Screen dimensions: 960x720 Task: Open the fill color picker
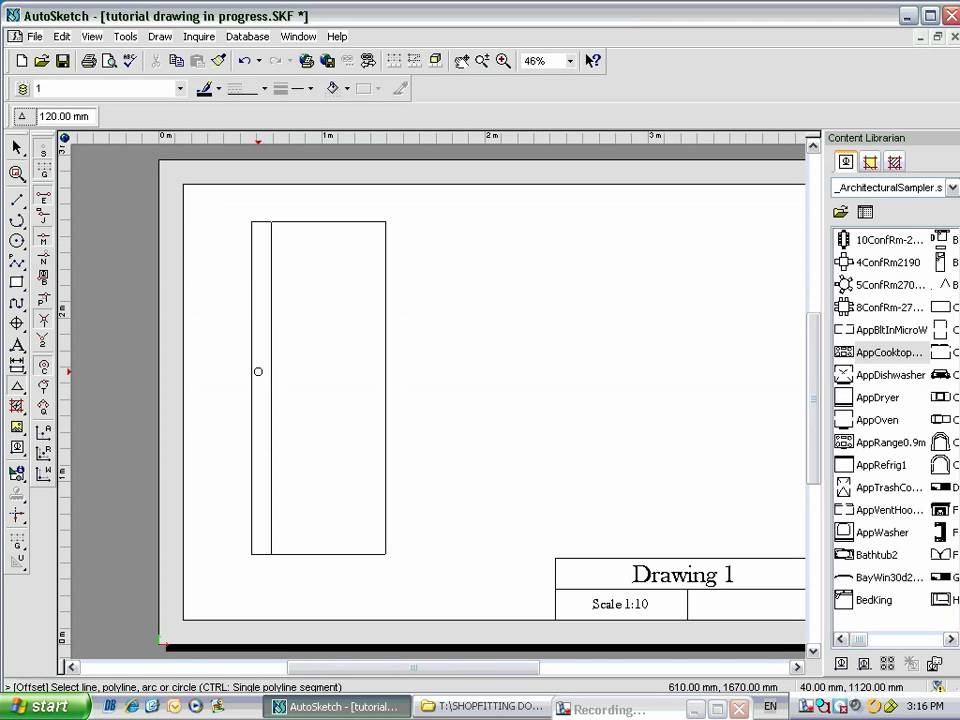pos(334,88)
